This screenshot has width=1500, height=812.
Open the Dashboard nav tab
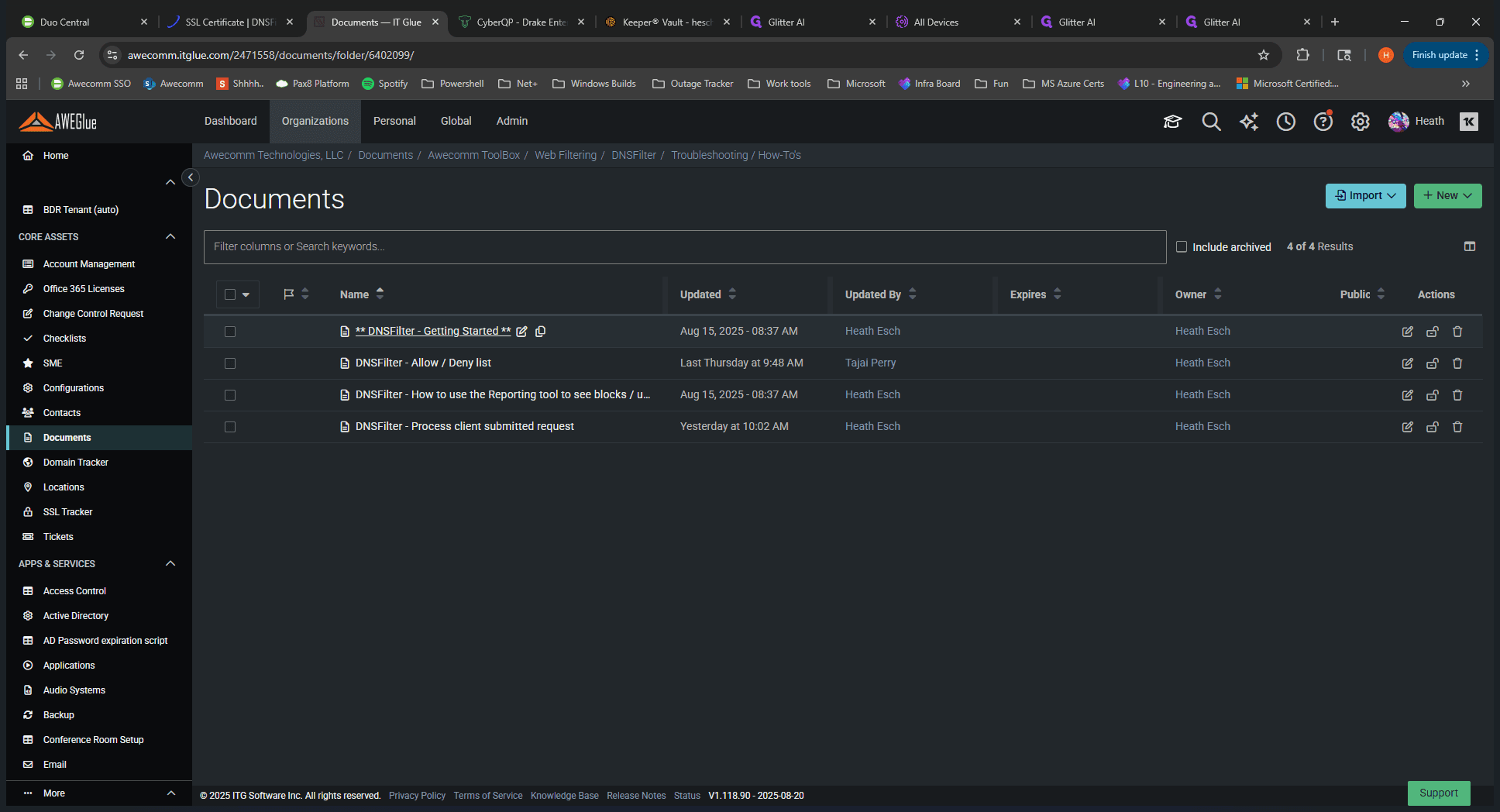pyautogui.click(x=231, y=121)
